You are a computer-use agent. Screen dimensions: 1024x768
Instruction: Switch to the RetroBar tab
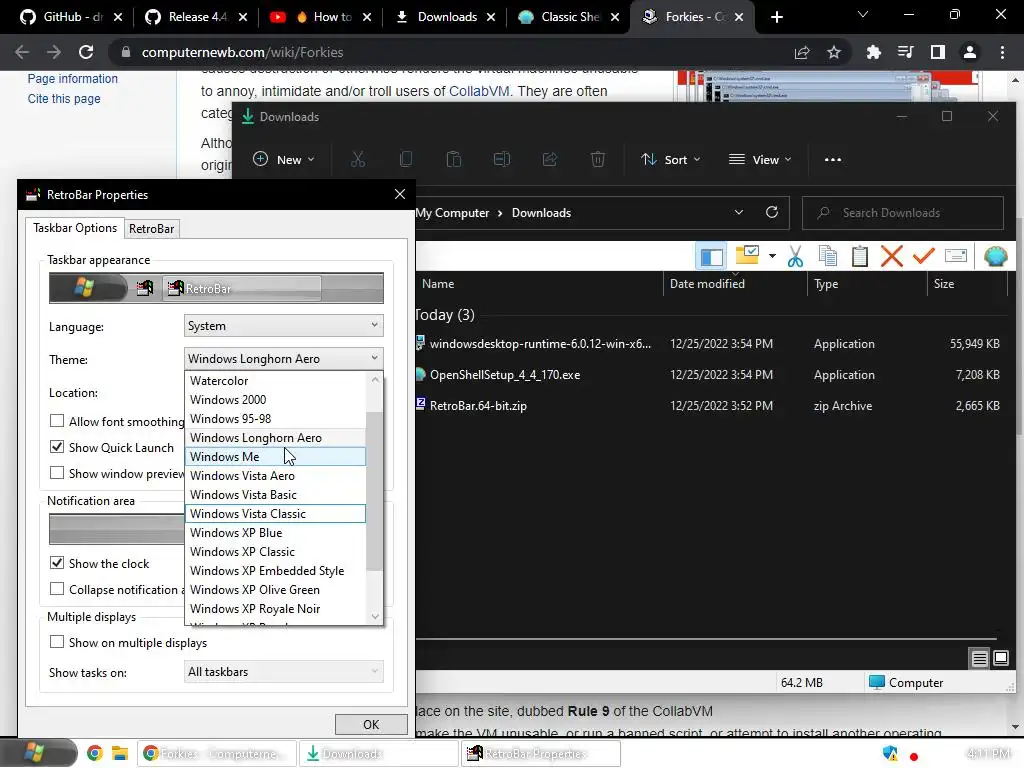point(152,229)
